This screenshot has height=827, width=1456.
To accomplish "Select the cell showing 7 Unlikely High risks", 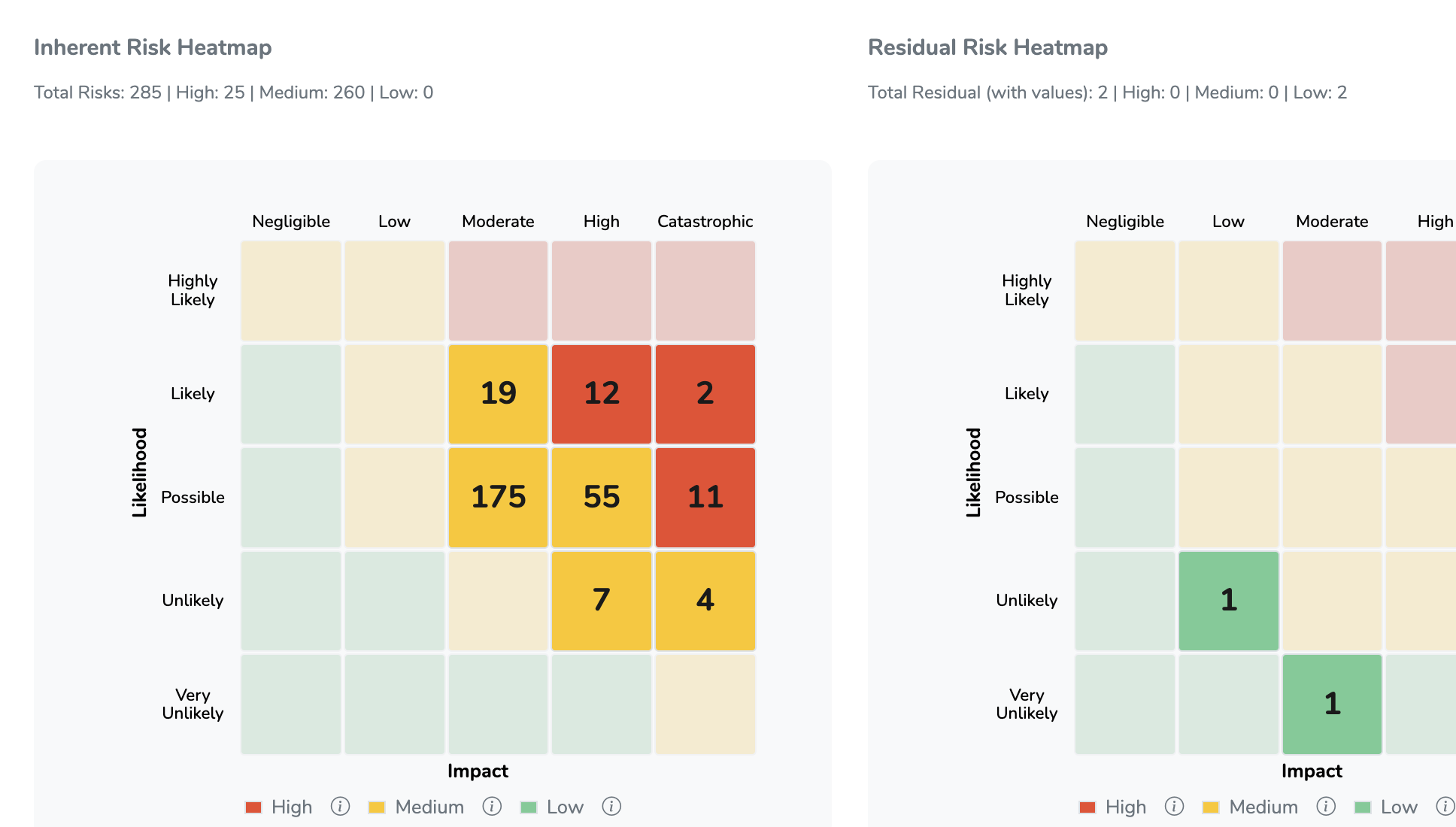I will coord(601,601).
